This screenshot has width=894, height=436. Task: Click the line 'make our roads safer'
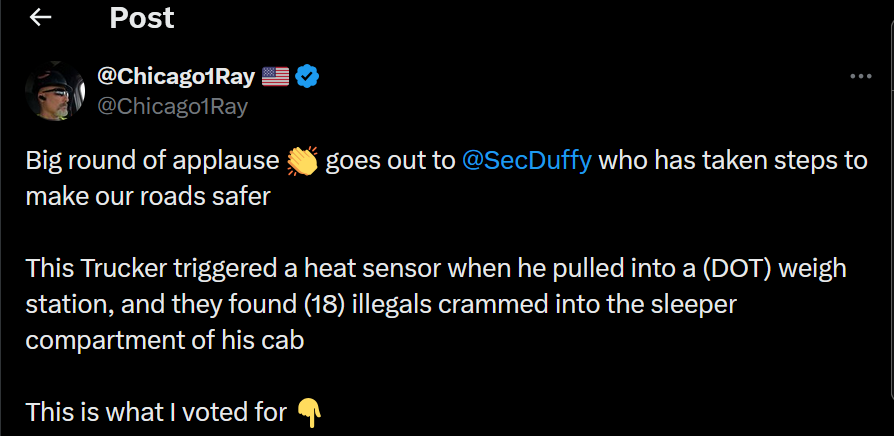[x=148, y=196]
